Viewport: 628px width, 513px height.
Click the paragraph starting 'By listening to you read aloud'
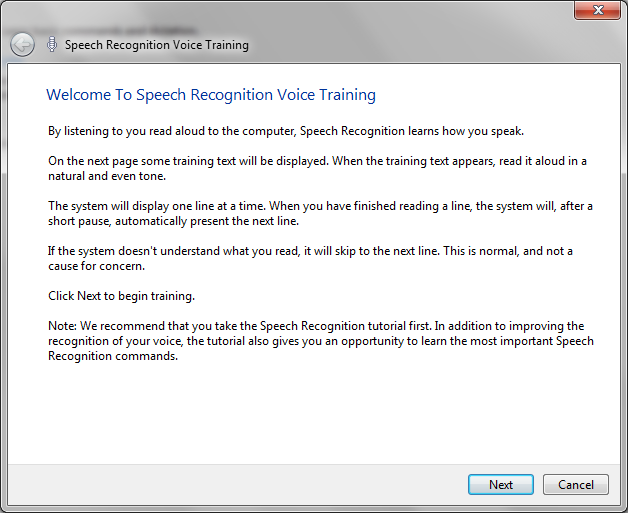(286, 131)
